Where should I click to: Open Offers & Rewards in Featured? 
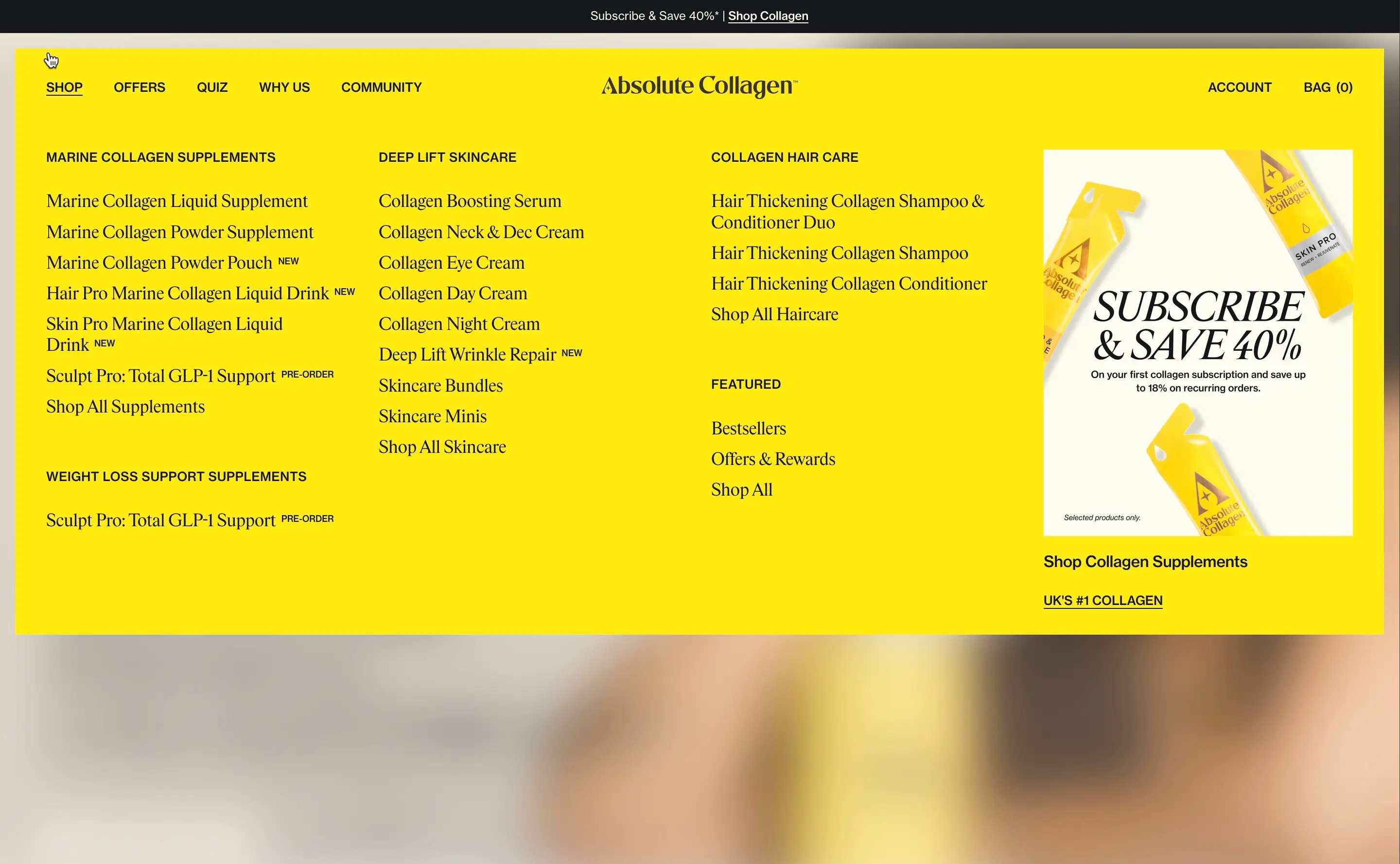tap(773, 459)
